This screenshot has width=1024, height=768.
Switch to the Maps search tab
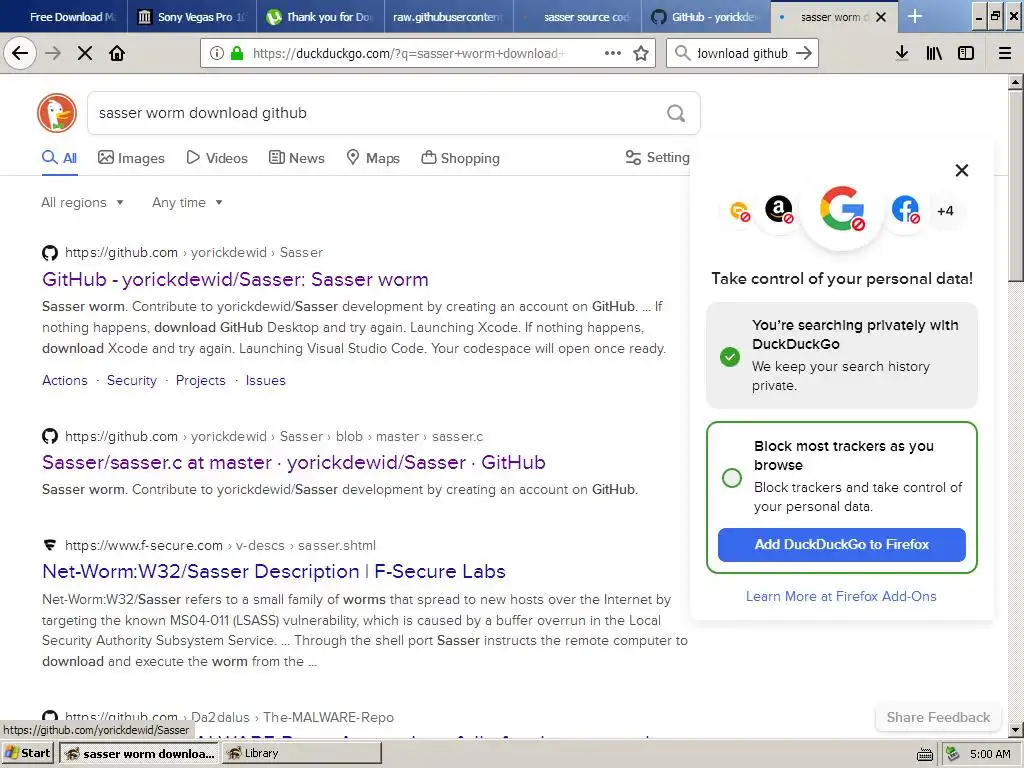click(373, 158)
